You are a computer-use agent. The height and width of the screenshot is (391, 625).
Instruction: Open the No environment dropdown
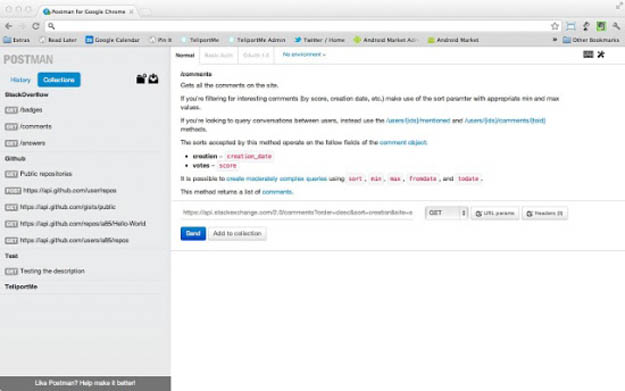[304, 54]
